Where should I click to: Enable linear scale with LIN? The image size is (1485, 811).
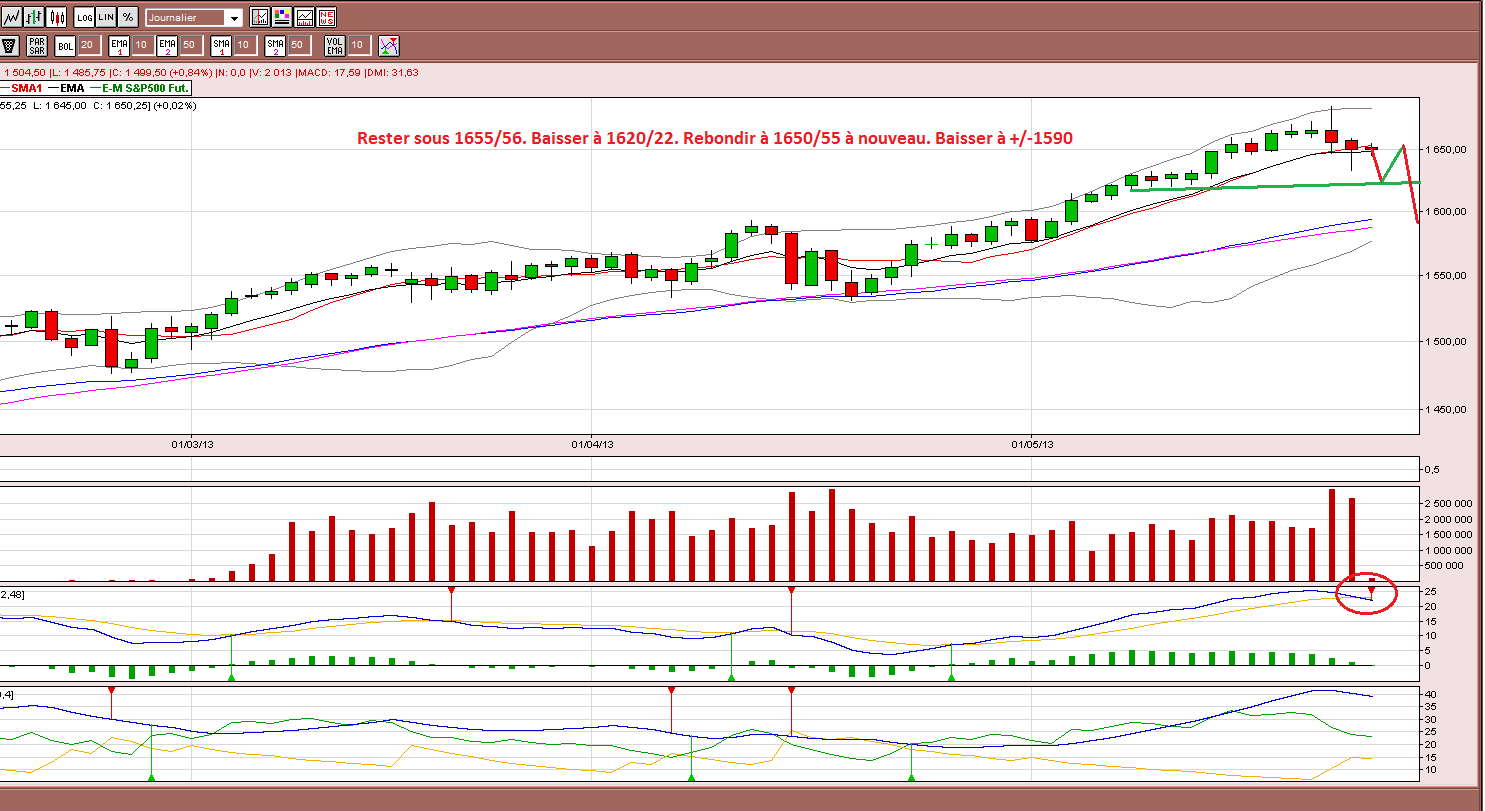[106, 17]
